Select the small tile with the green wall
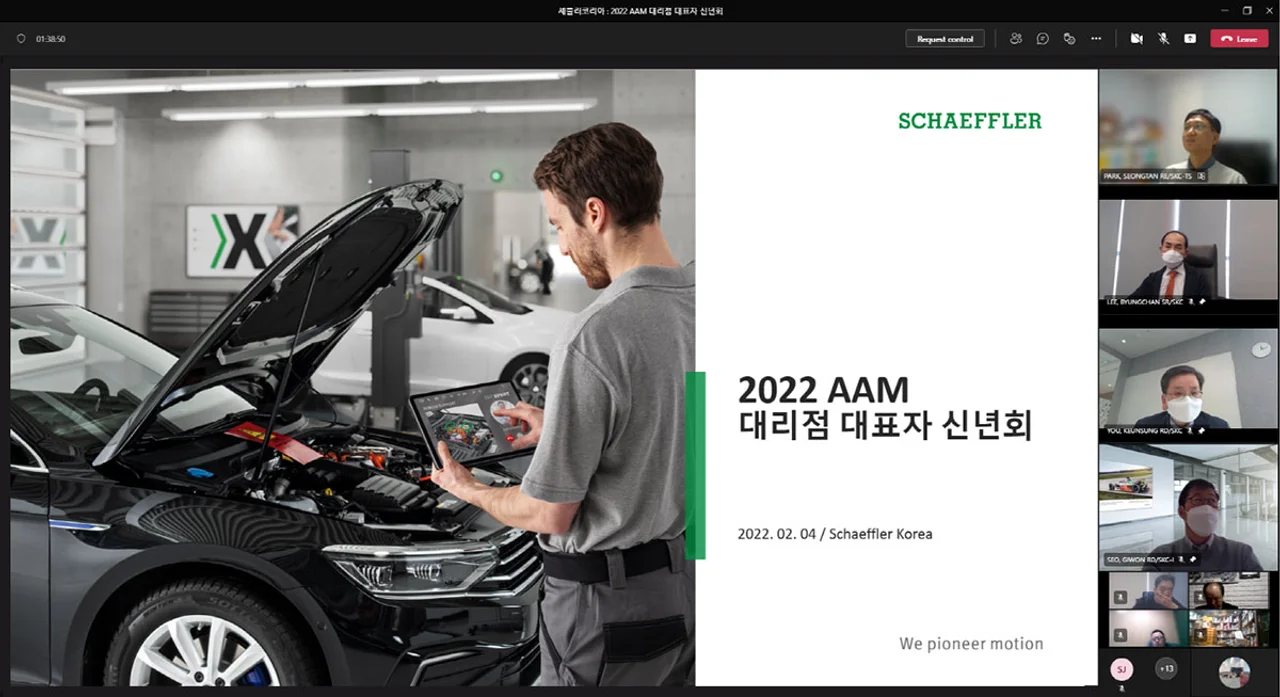The width and height of the screenshot is (1280, 697). pos(1148,629)
